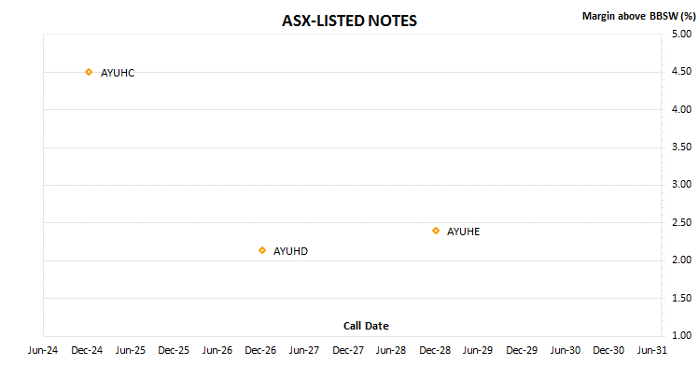Click the AYUHE diamond data marker
The height and width of the screenshot is (366, 700).
[x=436, y=231]
